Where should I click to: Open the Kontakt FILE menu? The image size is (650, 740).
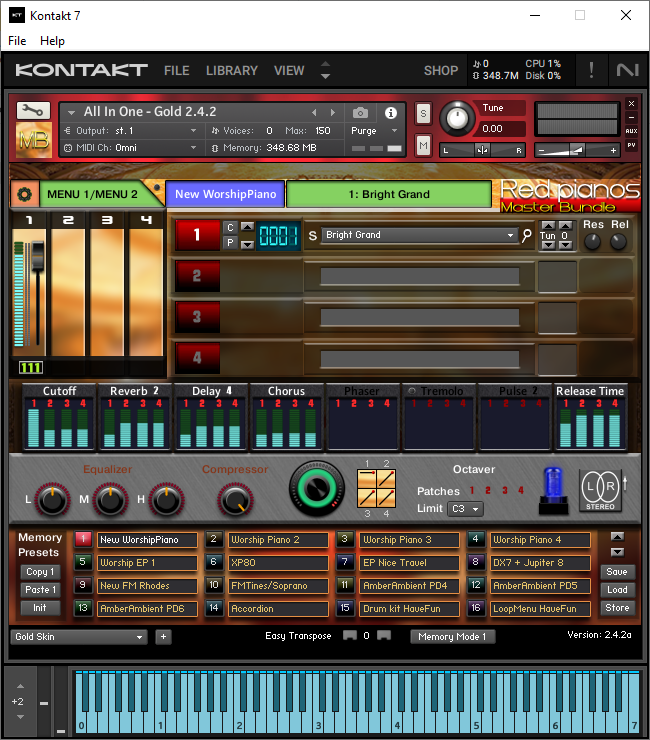click(x=177, y=71)
